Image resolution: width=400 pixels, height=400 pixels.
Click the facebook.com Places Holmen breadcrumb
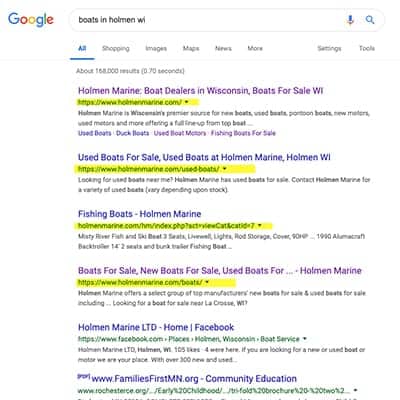(x=189, y=339)
